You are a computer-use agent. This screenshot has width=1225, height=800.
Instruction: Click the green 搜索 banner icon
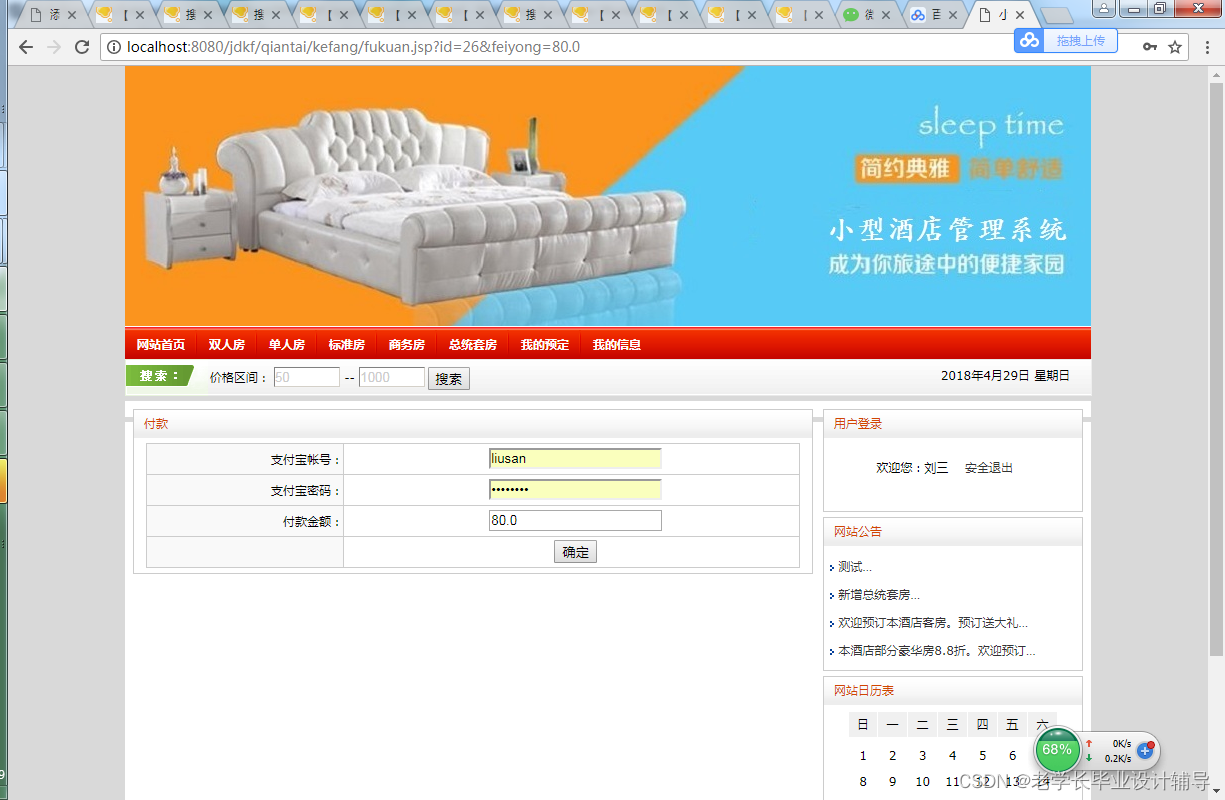[x=160, y=376]
